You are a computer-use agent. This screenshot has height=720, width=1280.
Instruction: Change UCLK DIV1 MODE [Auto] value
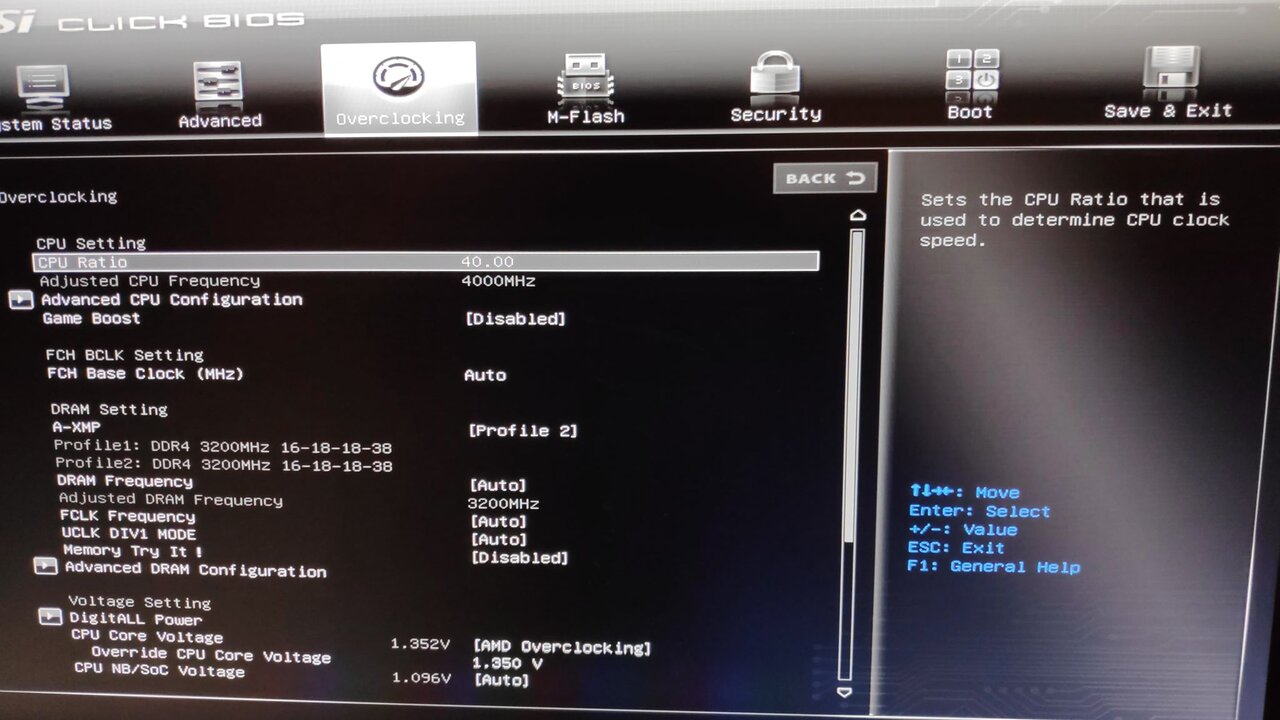[x=498, y=539]
